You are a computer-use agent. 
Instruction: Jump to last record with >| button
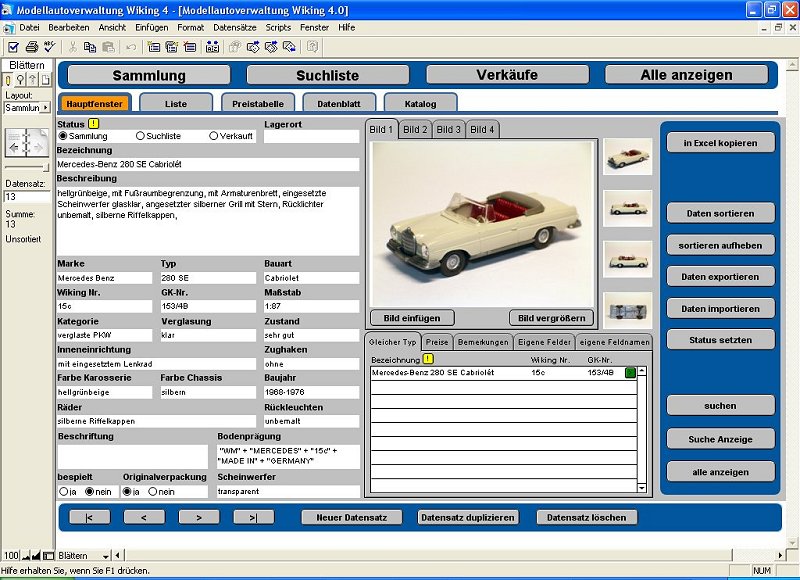254,517
